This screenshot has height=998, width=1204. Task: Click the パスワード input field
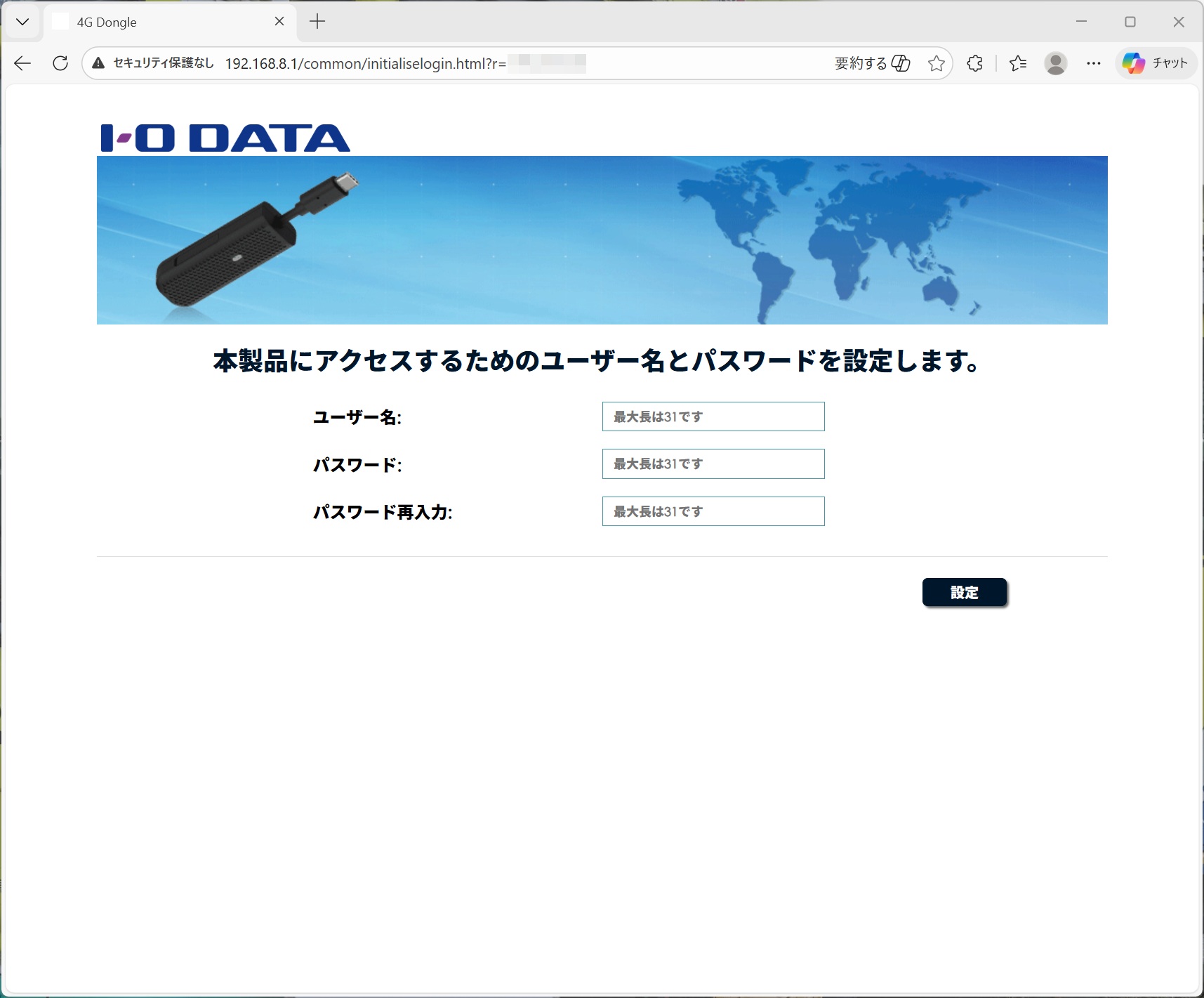point(713,464)
